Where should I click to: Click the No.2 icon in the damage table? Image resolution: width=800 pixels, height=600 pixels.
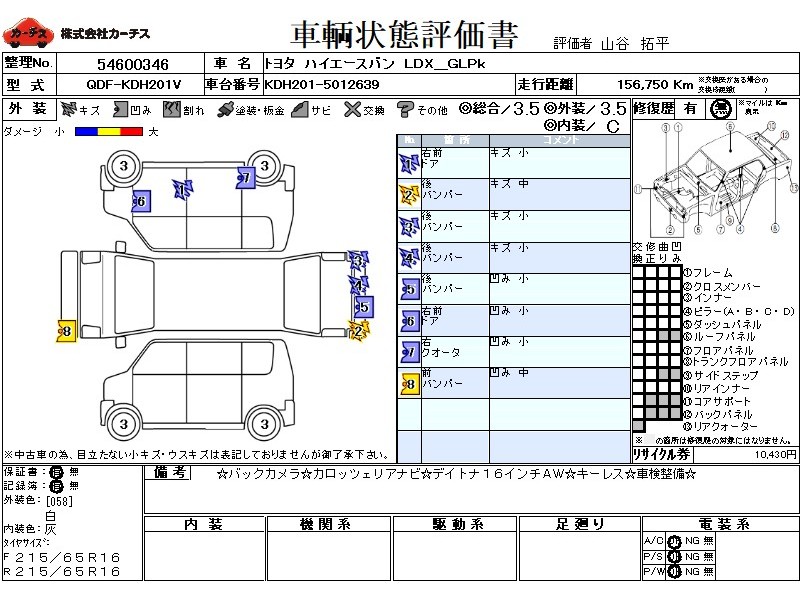point(409,195)
